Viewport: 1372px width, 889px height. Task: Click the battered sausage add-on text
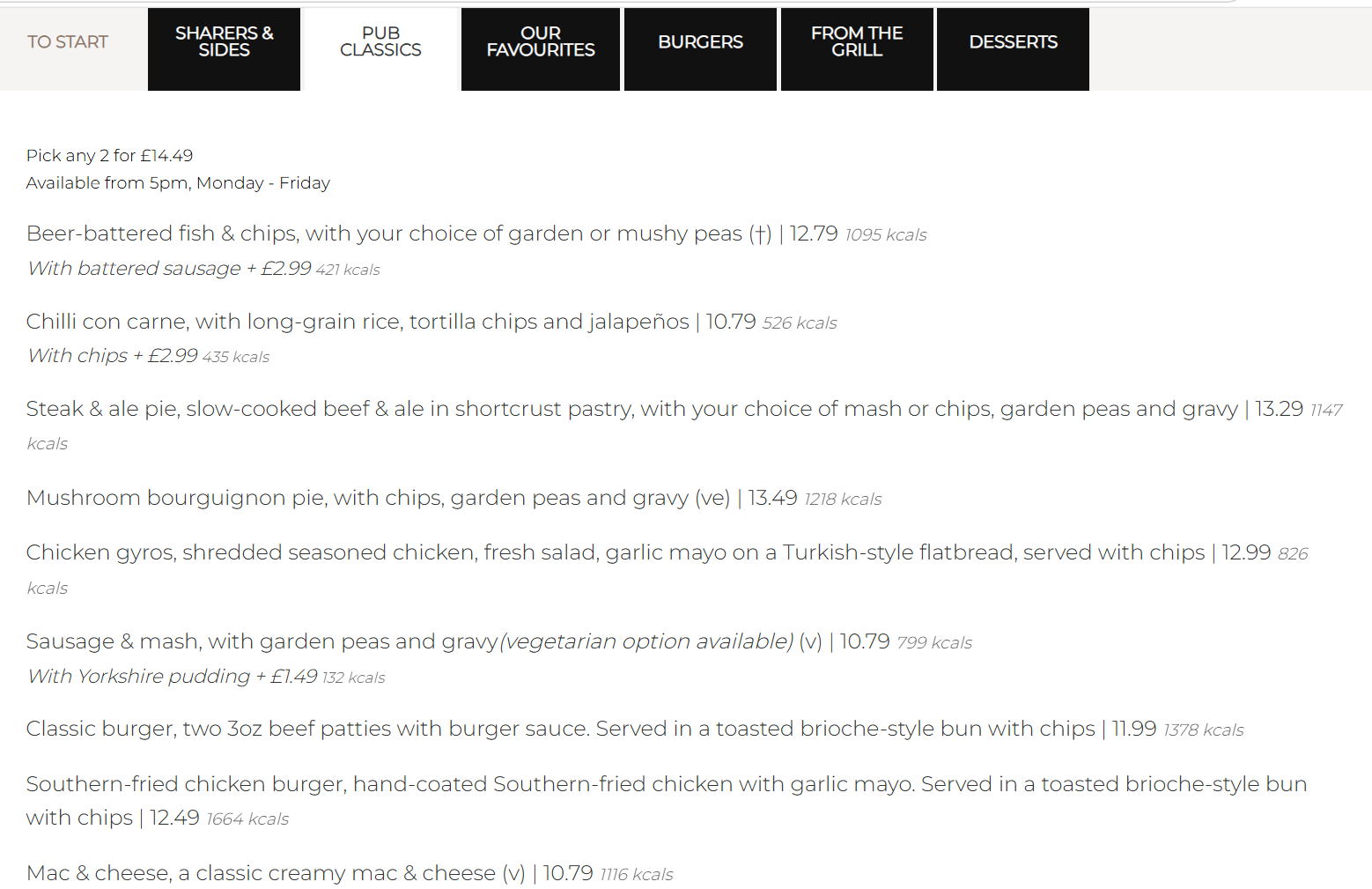pyautogui.click(x=169, y=269)
